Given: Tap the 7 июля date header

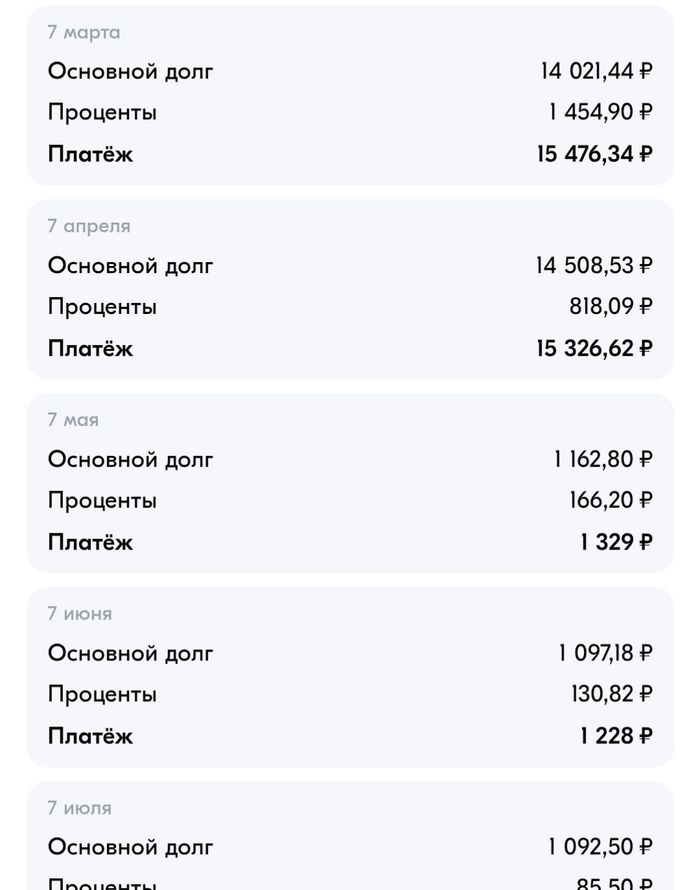Looking at the screenshot, I should [x=79, y=808].
